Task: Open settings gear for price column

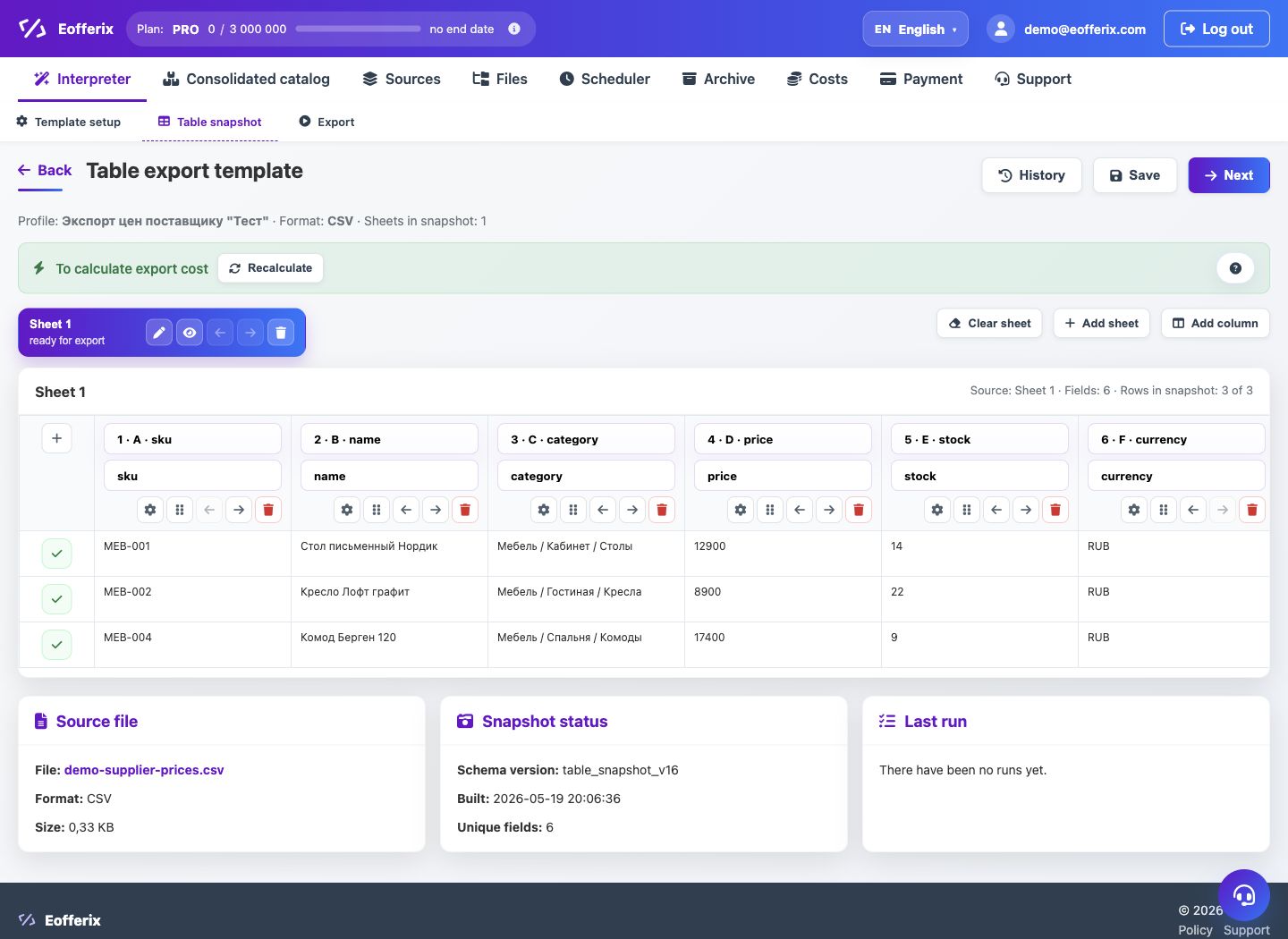Action: (741, 510)
